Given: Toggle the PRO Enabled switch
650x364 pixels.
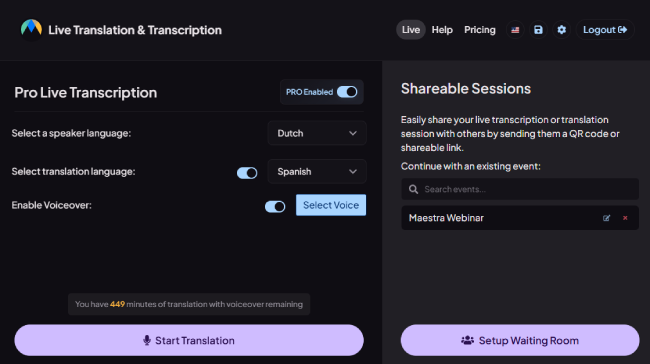Looking at the screenshot, I should [x=347, y=92].
